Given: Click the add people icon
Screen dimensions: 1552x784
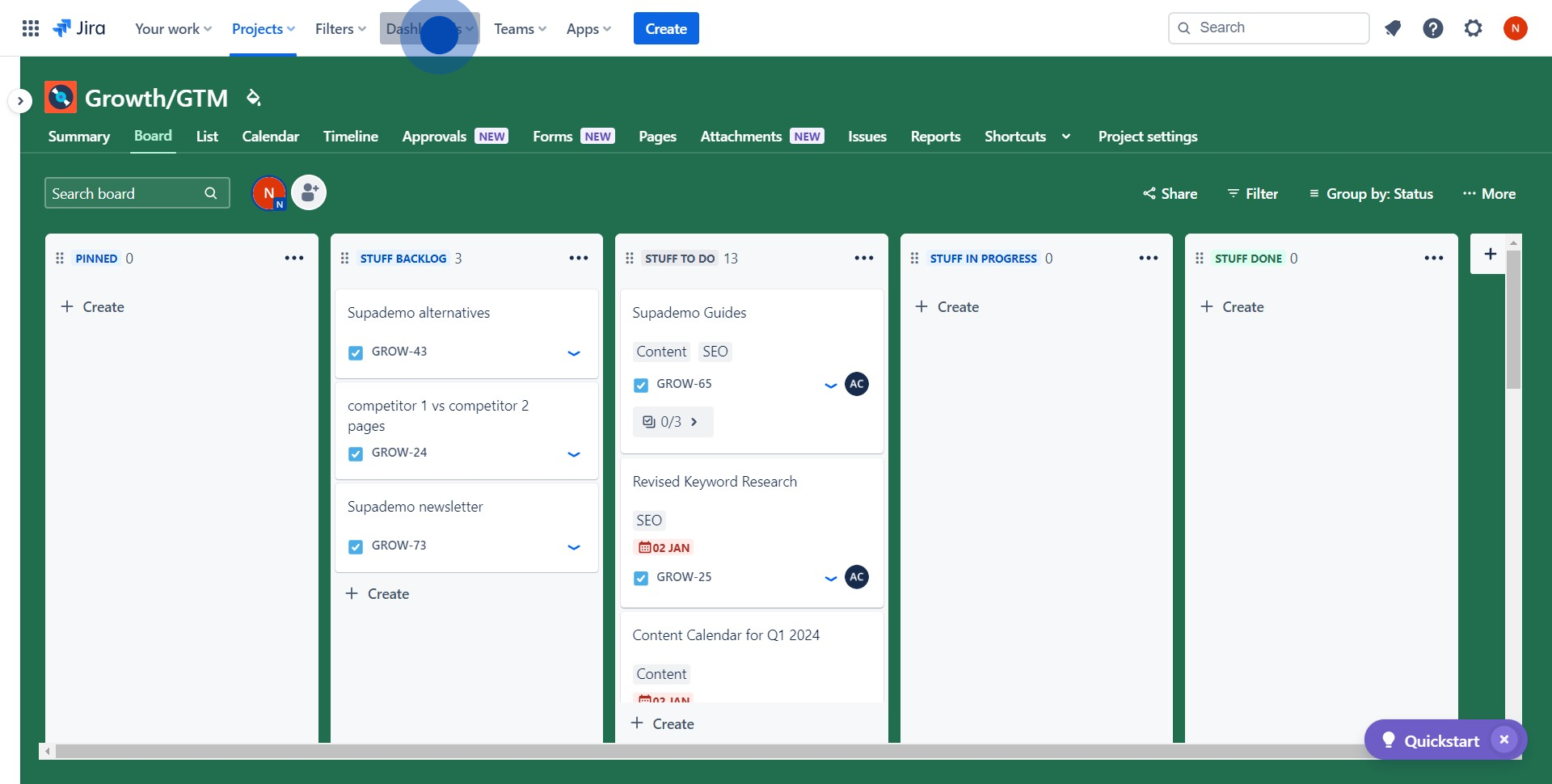Looking at the screenshot, I should click(309, 193).
